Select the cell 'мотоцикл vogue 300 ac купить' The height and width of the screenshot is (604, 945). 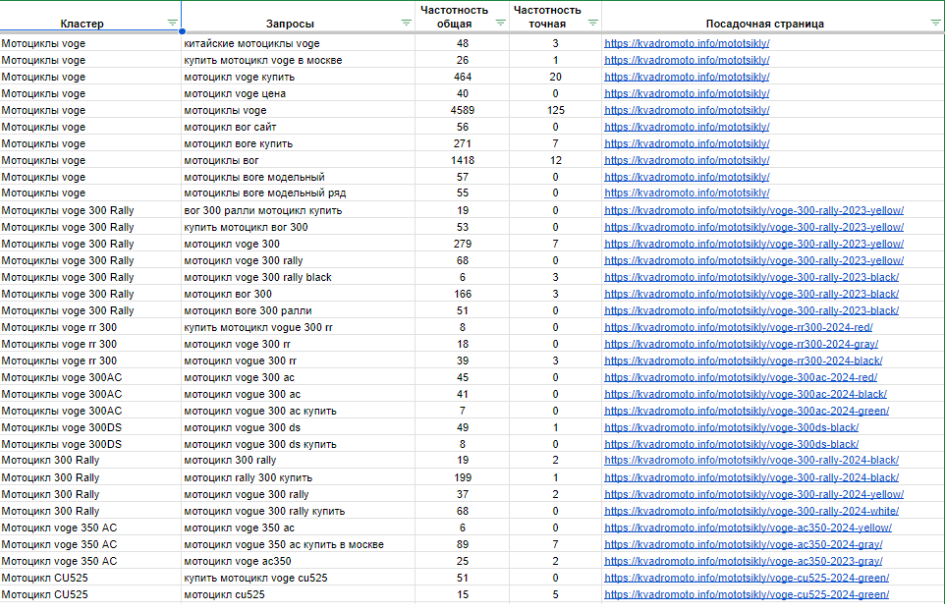298,411
